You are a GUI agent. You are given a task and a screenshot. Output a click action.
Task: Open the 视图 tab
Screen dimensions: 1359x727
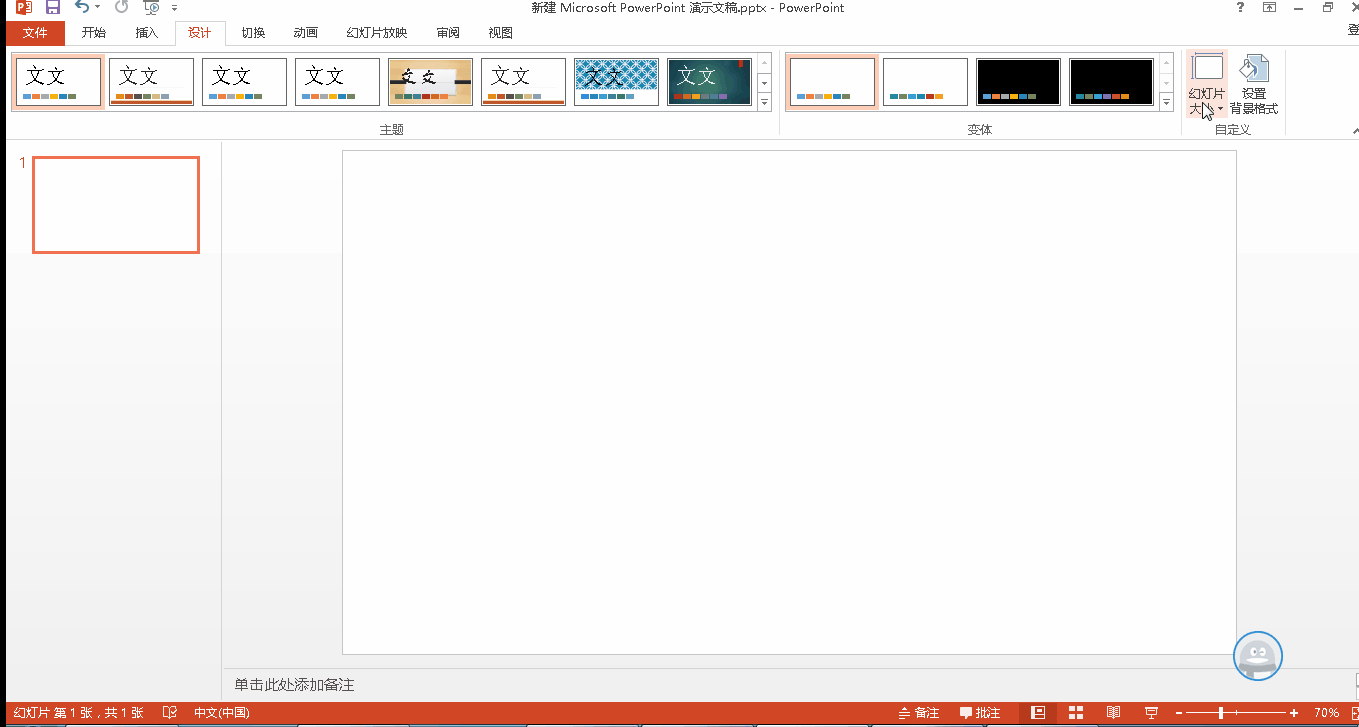(501, 33)
